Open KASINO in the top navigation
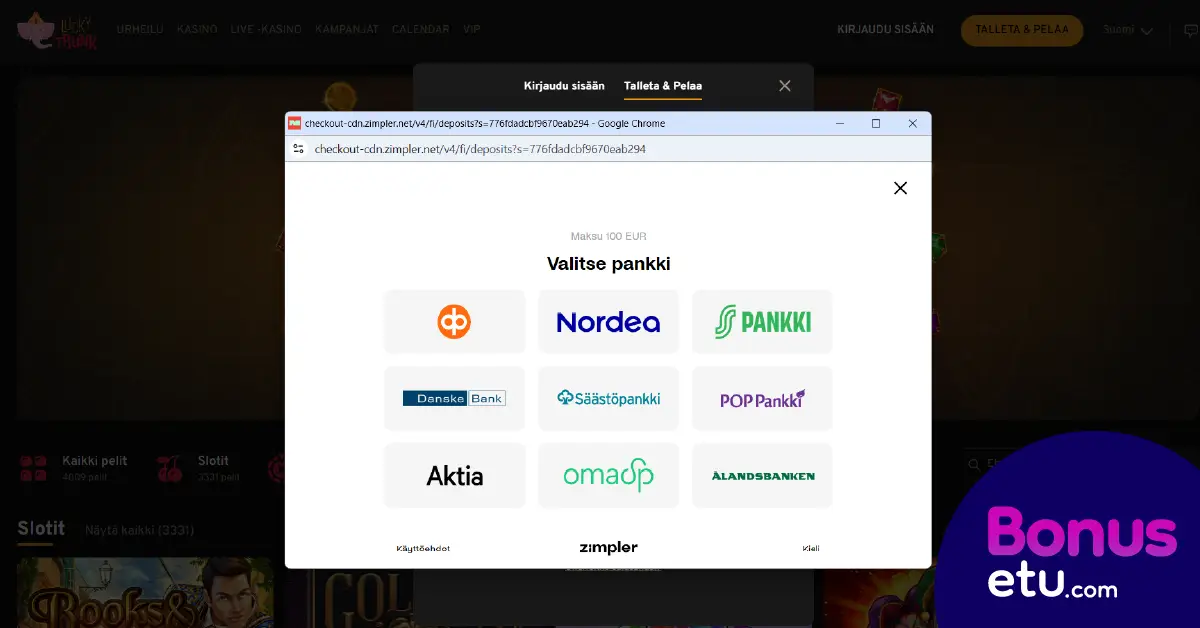 [x=197, y=30]
